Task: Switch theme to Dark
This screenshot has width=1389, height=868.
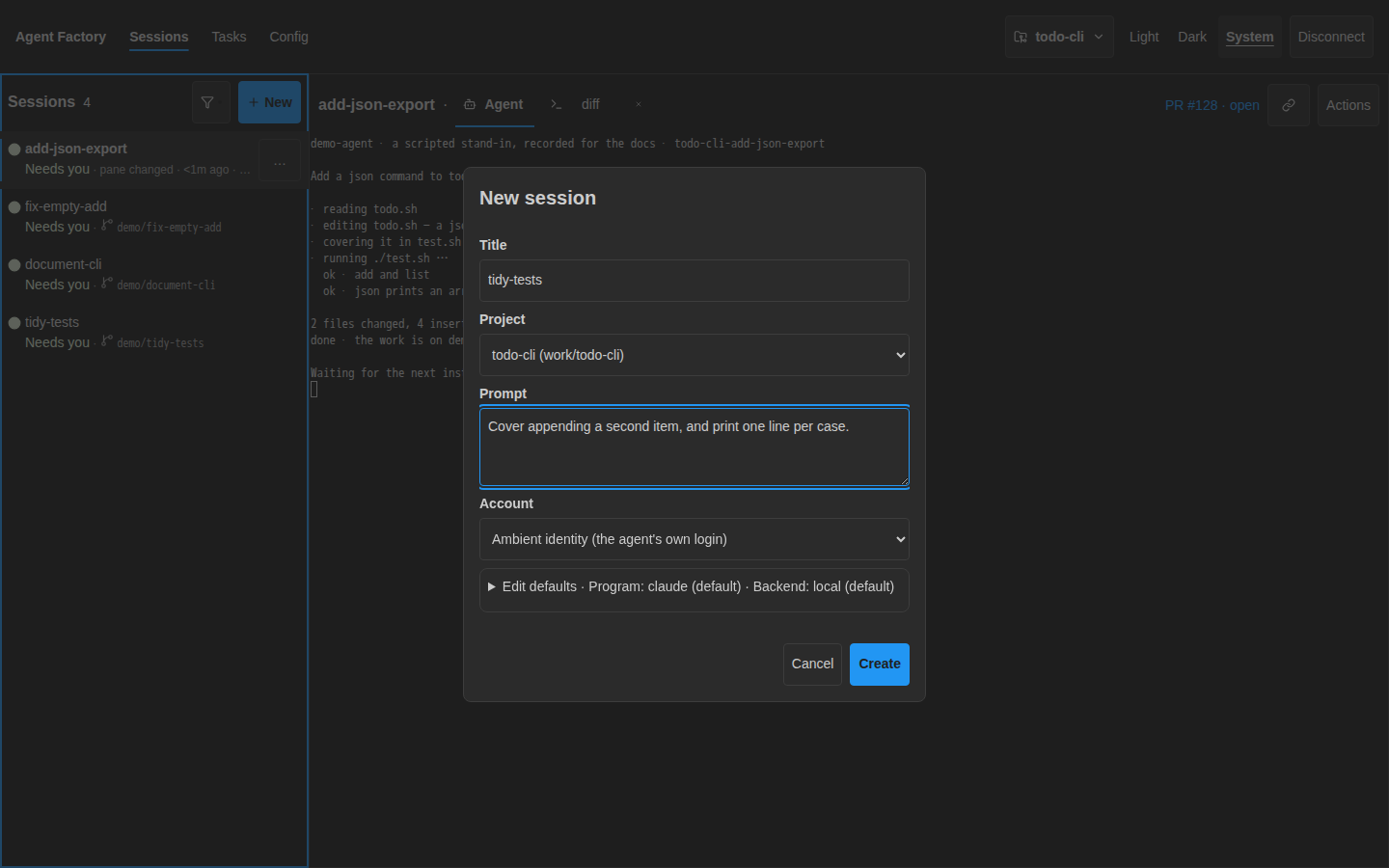Action: (x=1192, y=37)
